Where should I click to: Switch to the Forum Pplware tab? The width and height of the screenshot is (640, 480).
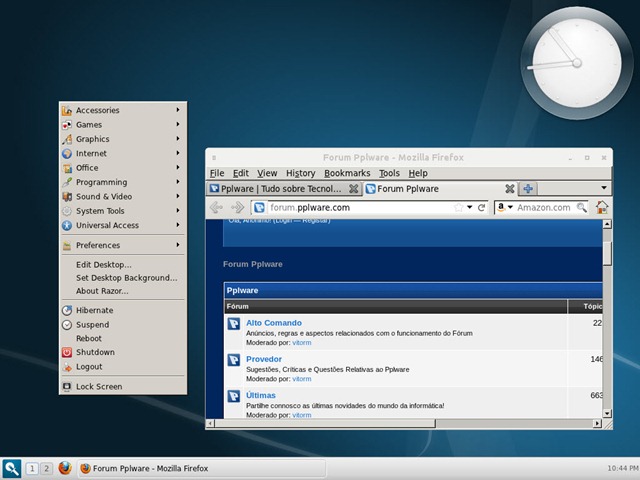pos(440,189)
